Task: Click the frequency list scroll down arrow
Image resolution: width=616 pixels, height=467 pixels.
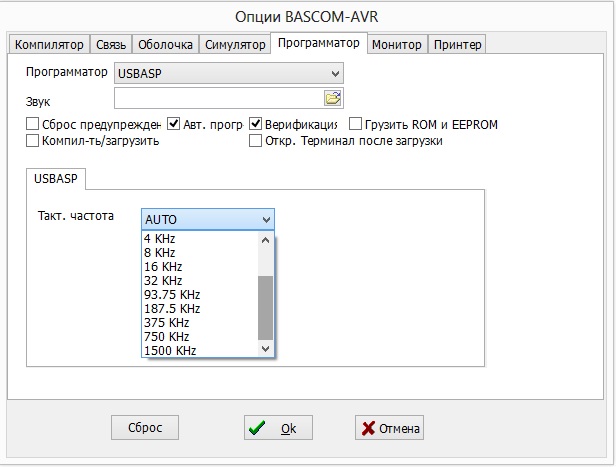Action: click(x=266, y=348)
